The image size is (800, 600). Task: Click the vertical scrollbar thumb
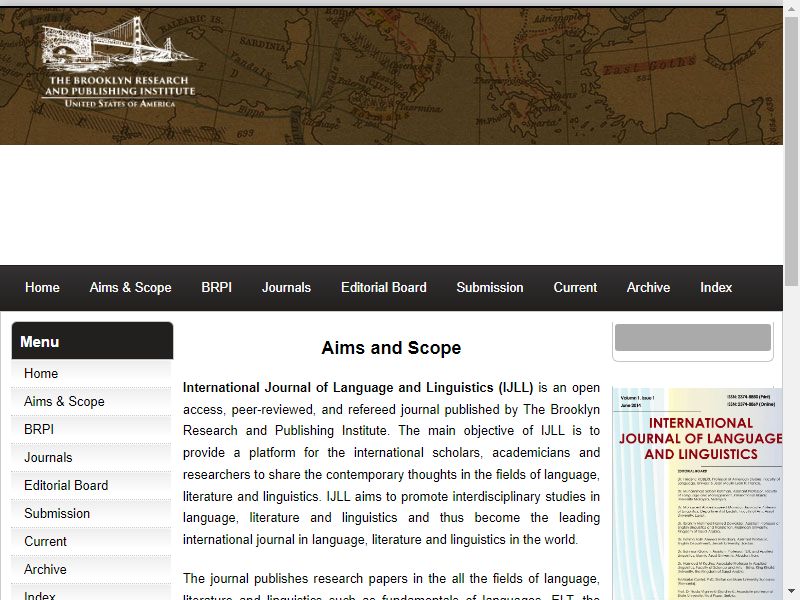coord(791,151)
